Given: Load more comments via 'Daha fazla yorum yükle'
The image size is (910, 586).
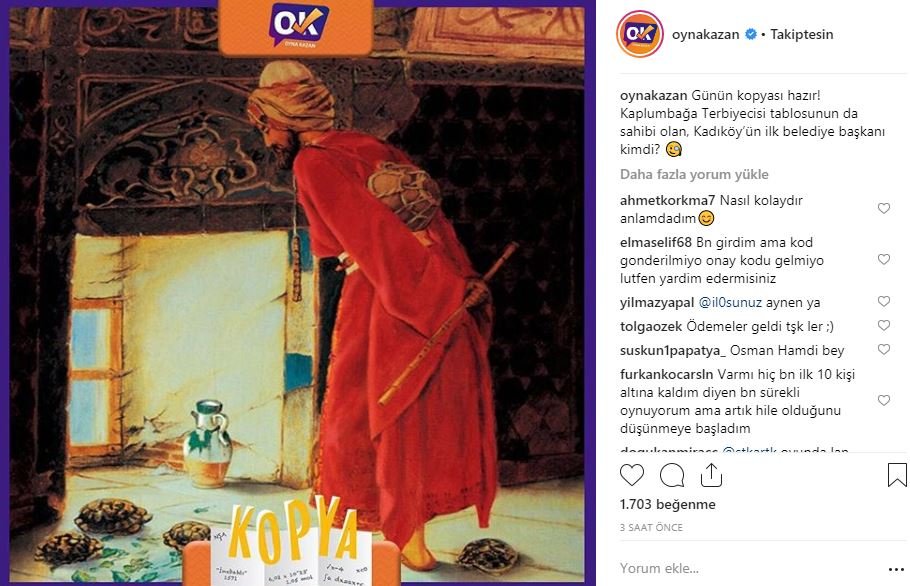Looking at the screenshot, I should pos(694,174).
